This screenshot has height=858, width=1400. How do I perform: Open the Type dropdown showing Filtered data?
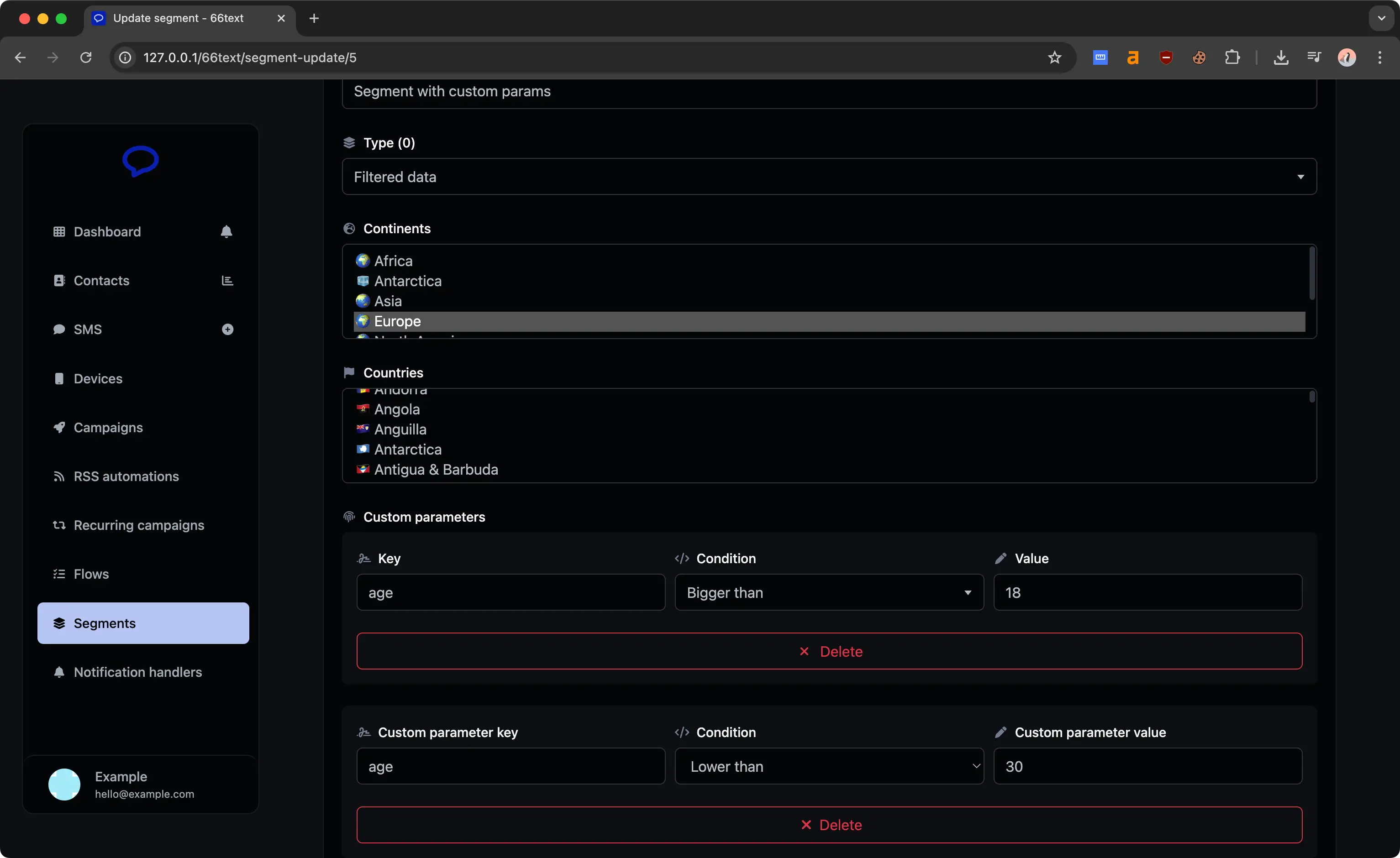pyautogui.click(x=829, y=177)
